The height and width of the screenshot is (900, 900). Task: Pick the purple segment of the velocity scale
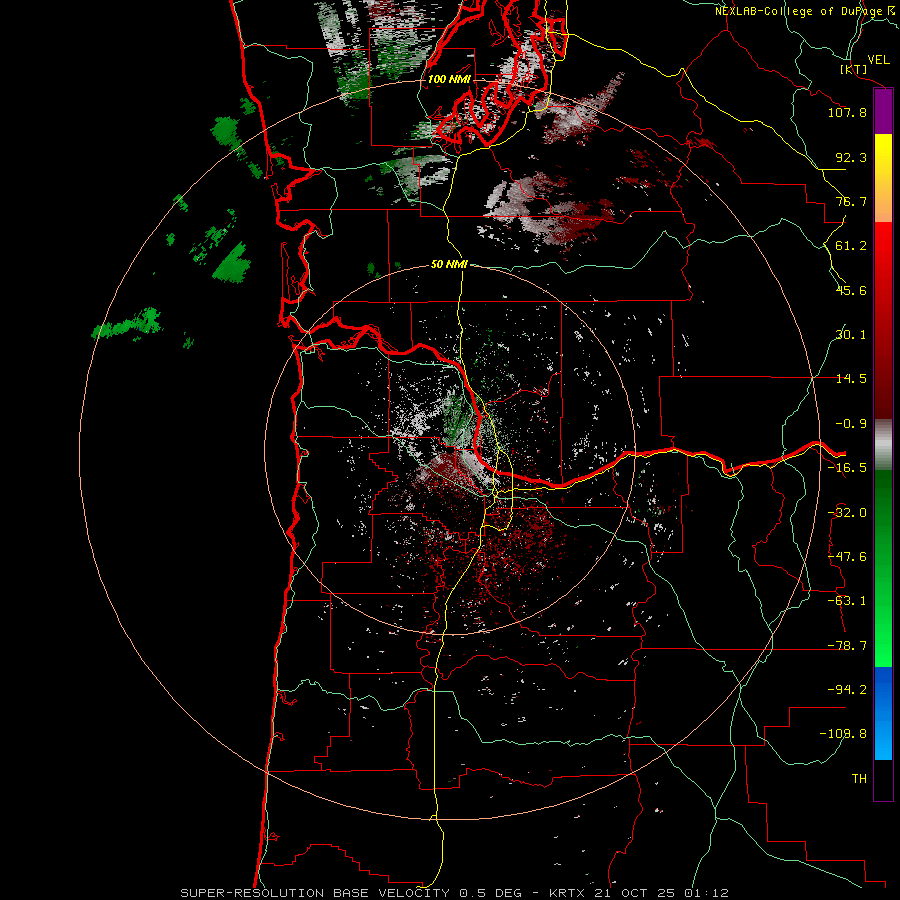point(883,112)
